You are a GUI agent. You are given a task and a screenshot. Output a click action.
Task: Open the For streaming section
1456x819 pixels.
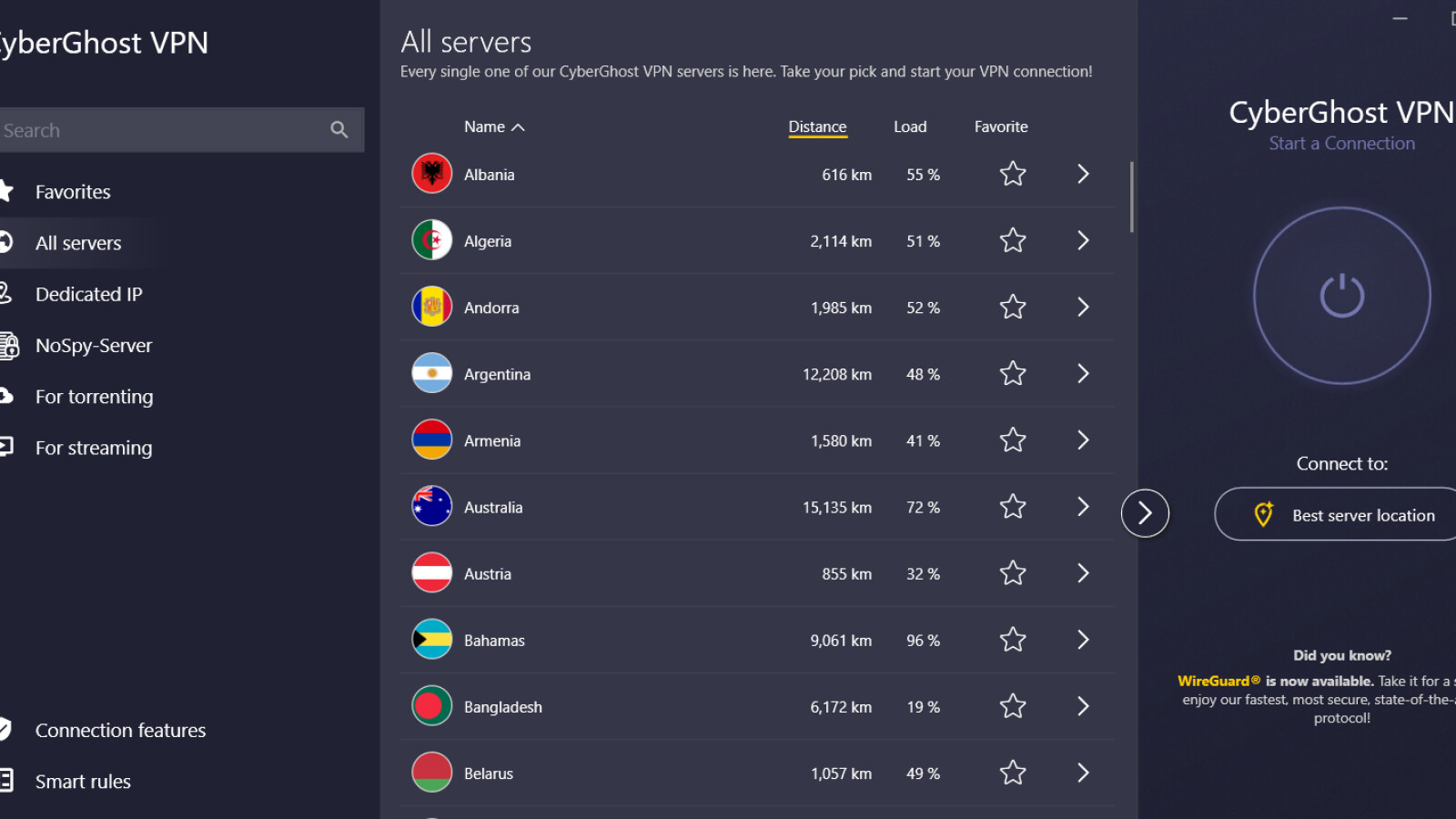coord(93,448)
